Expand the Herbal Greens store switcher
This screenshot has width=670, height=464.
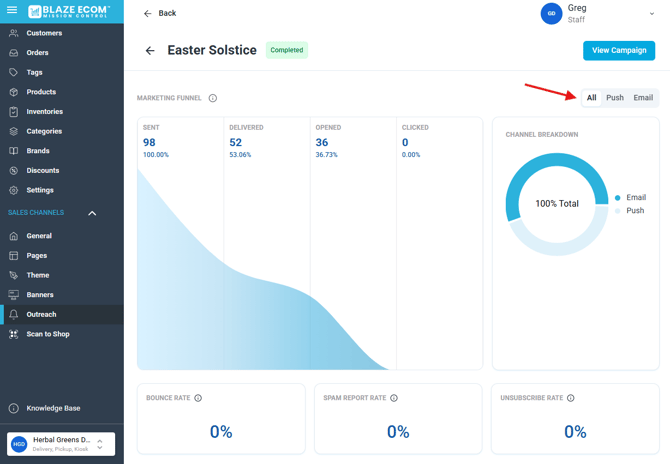100,444
